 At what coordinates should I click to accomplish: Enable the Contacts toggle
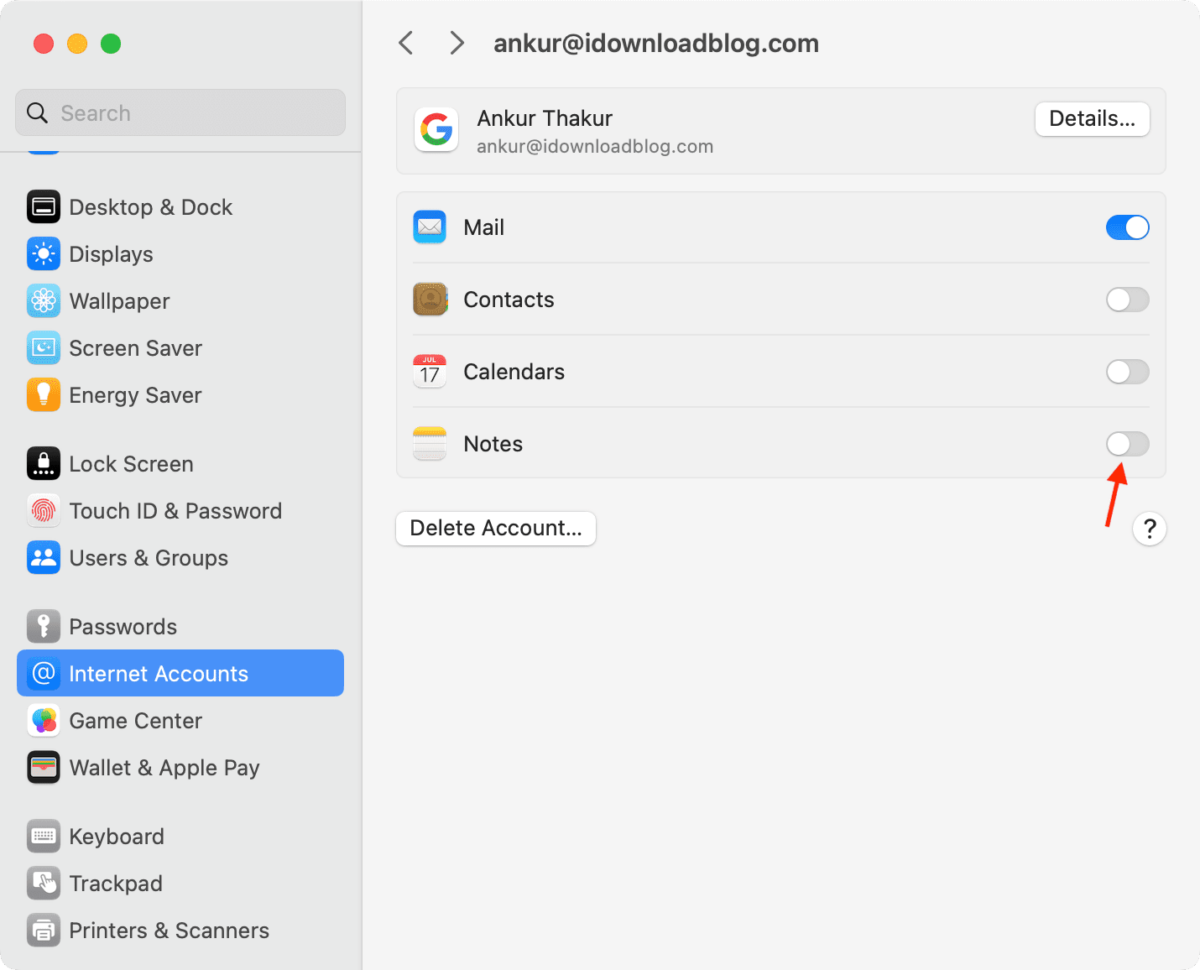[x=1127, y=300]
